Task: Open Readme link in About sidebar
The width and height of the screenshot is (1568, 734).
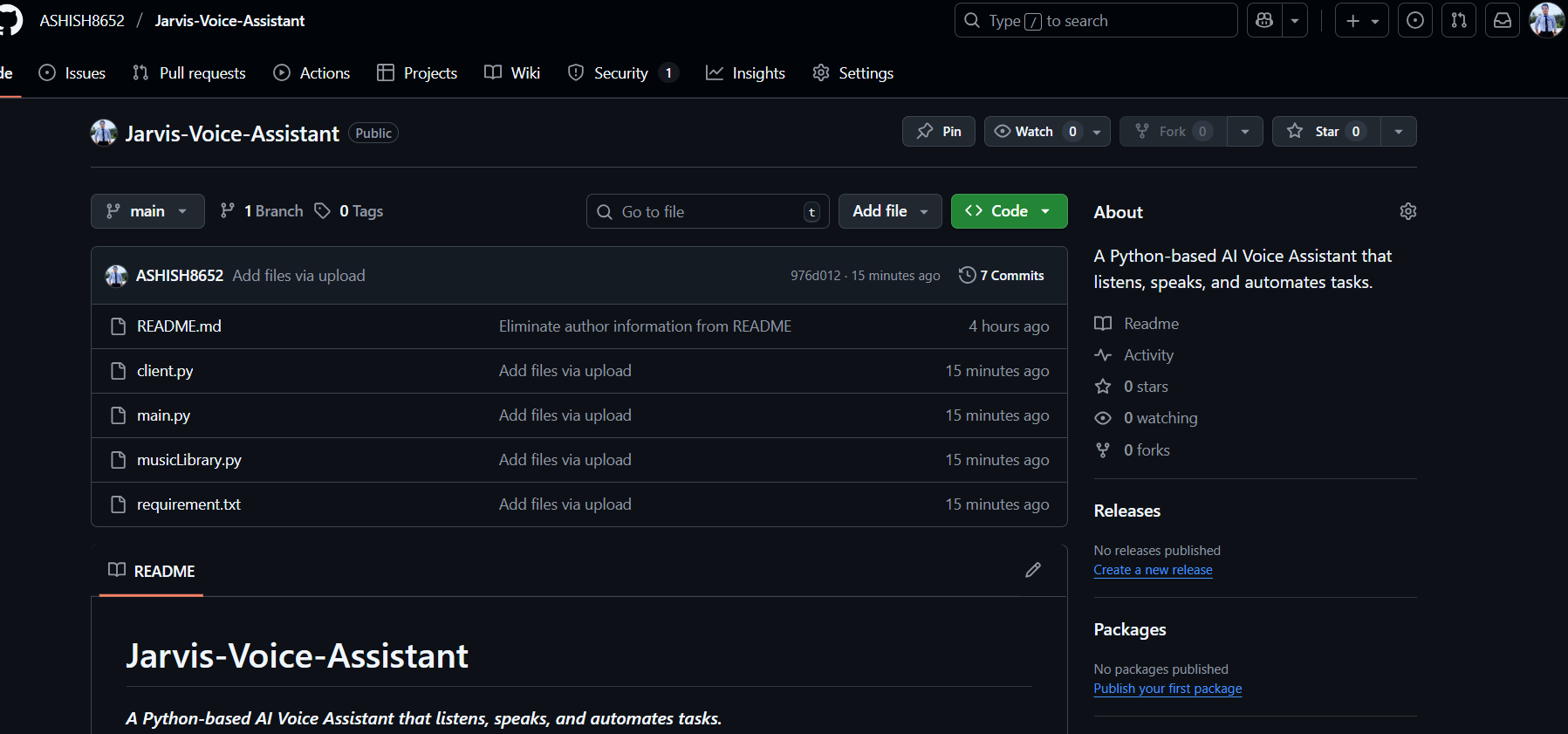Action: coord(1137,324)
